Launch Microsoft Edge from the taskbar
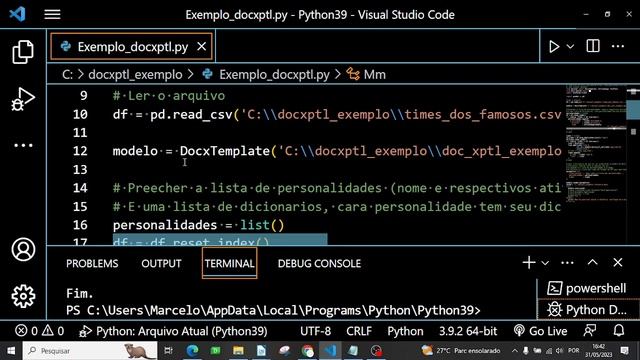The width and height of the screenshot is (640, 360). pos(192,351)
